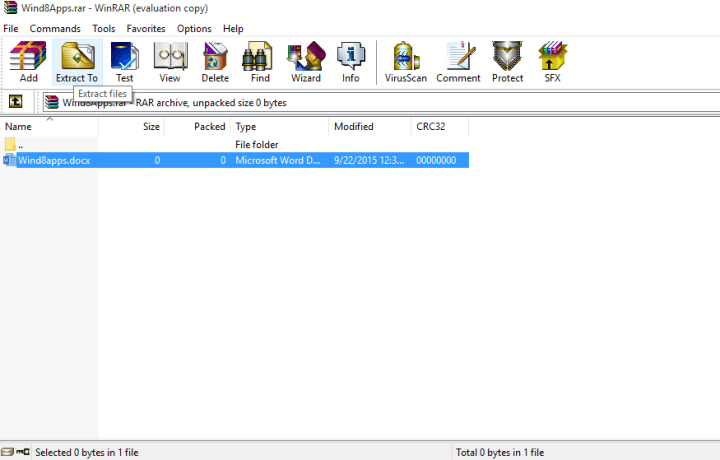Run the Test archive tool
The width and height of the screenshot is (720, 460).
click(x=124, y=62)
